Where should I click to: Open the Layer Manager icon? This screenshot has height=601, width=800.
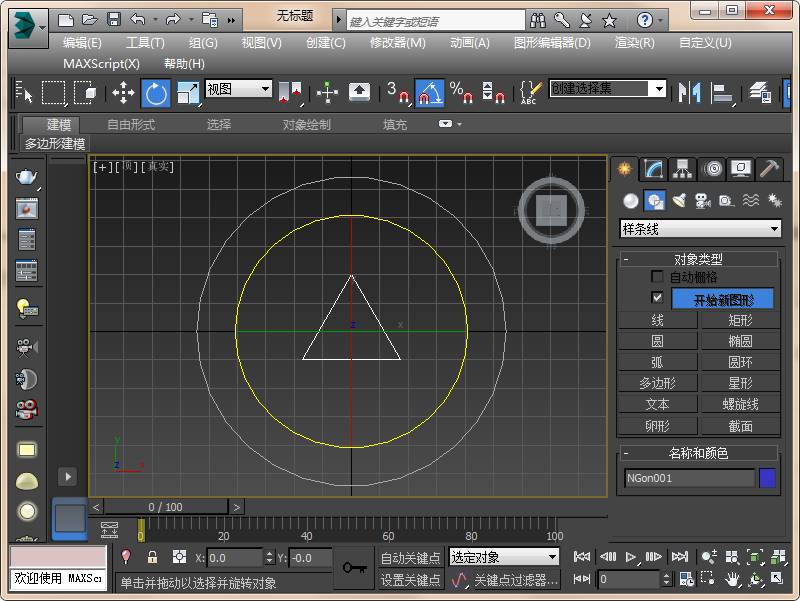point(760,93)
